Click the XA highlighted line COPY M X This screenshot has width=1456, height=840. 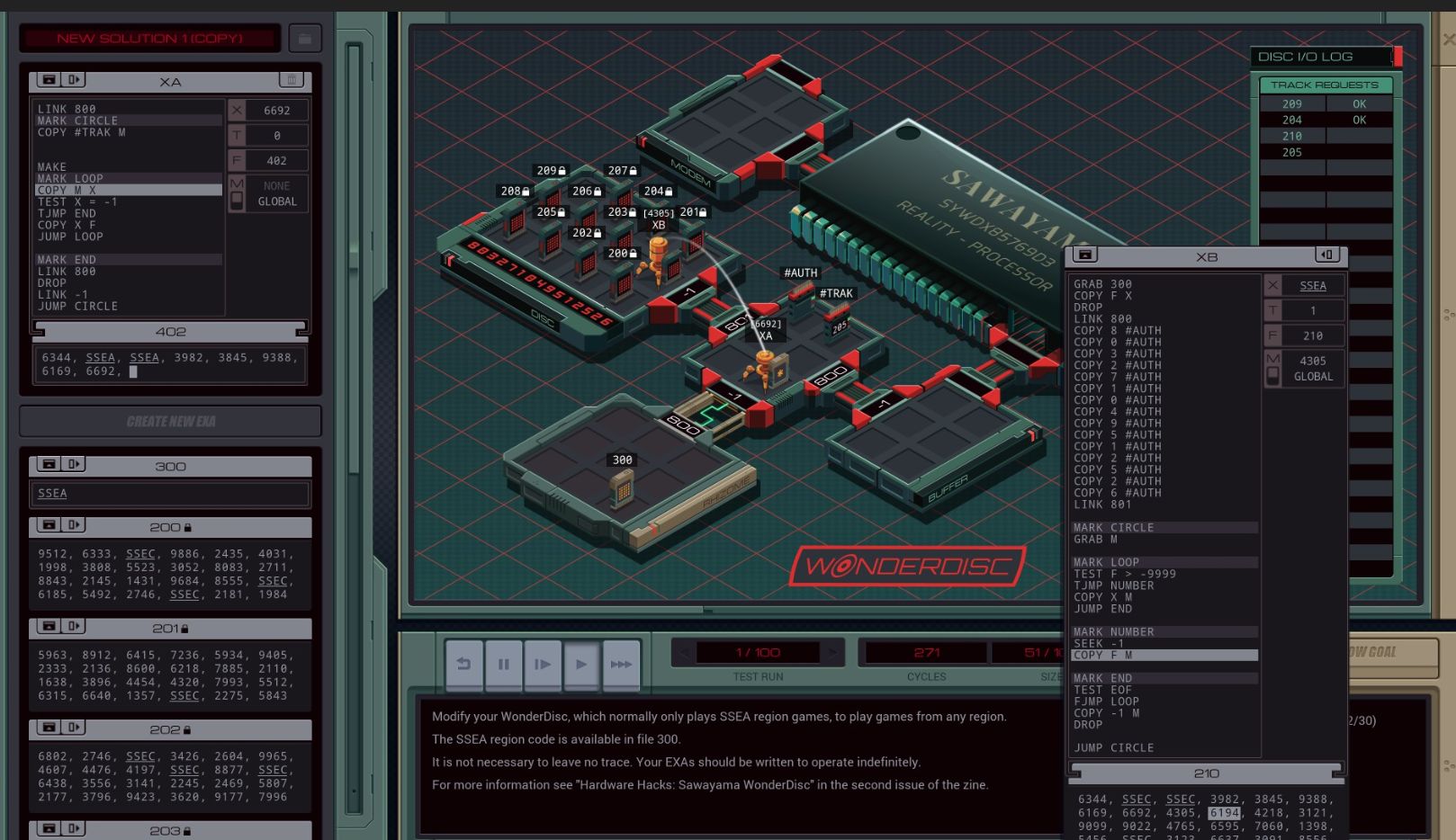(x=129, y=190)
